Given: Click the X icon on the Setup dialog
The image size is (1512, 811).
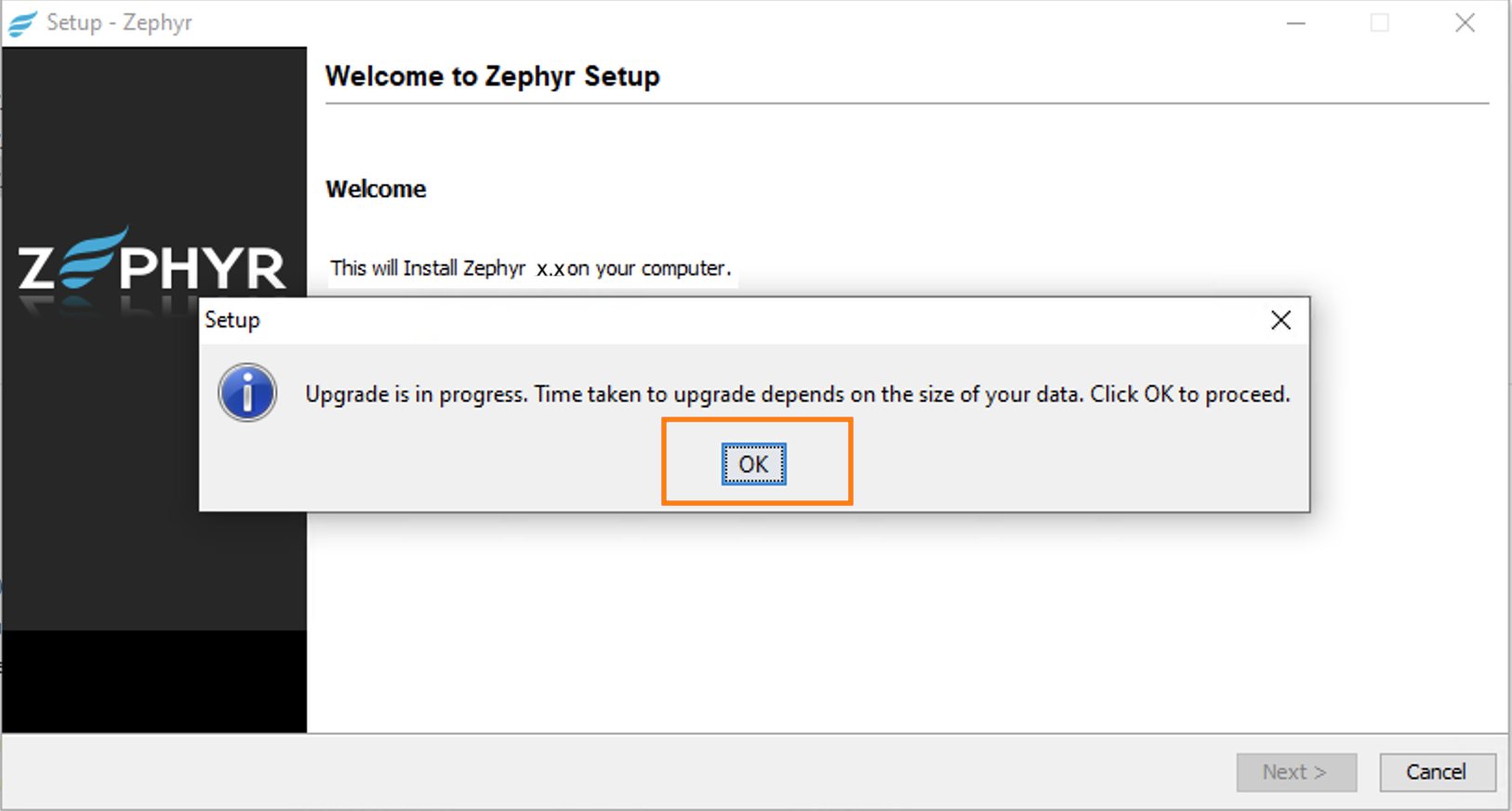Looking at the screenshot, I should point(1280,319).
